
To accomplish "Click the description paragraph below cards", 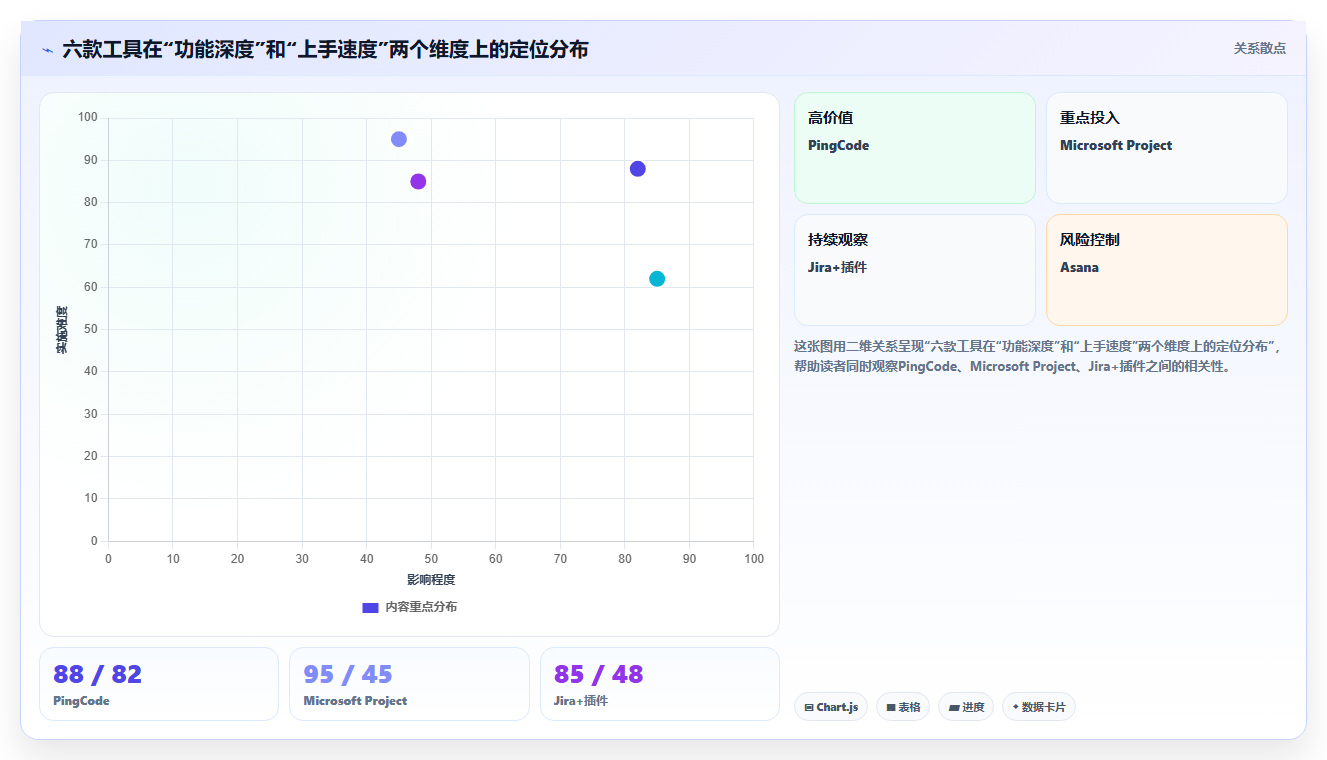I will (x=1037, y=356).
